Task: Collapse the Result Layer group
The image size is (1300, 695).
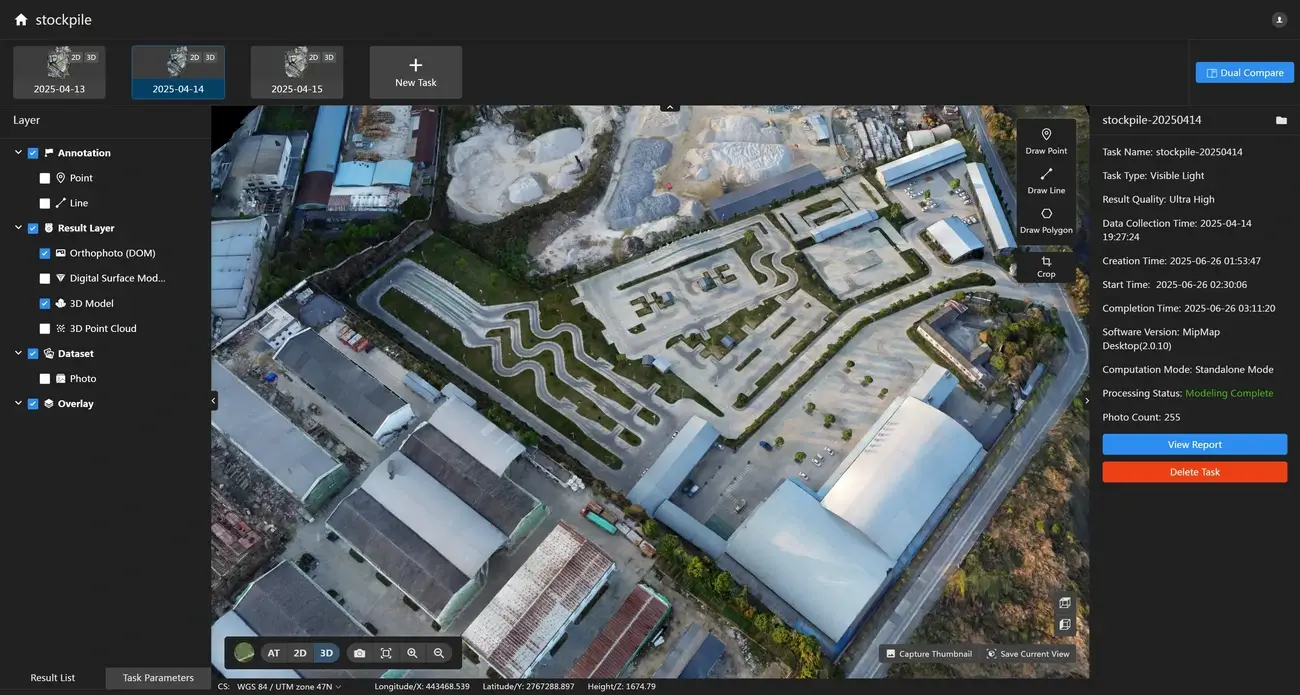Action: (18, 228)
